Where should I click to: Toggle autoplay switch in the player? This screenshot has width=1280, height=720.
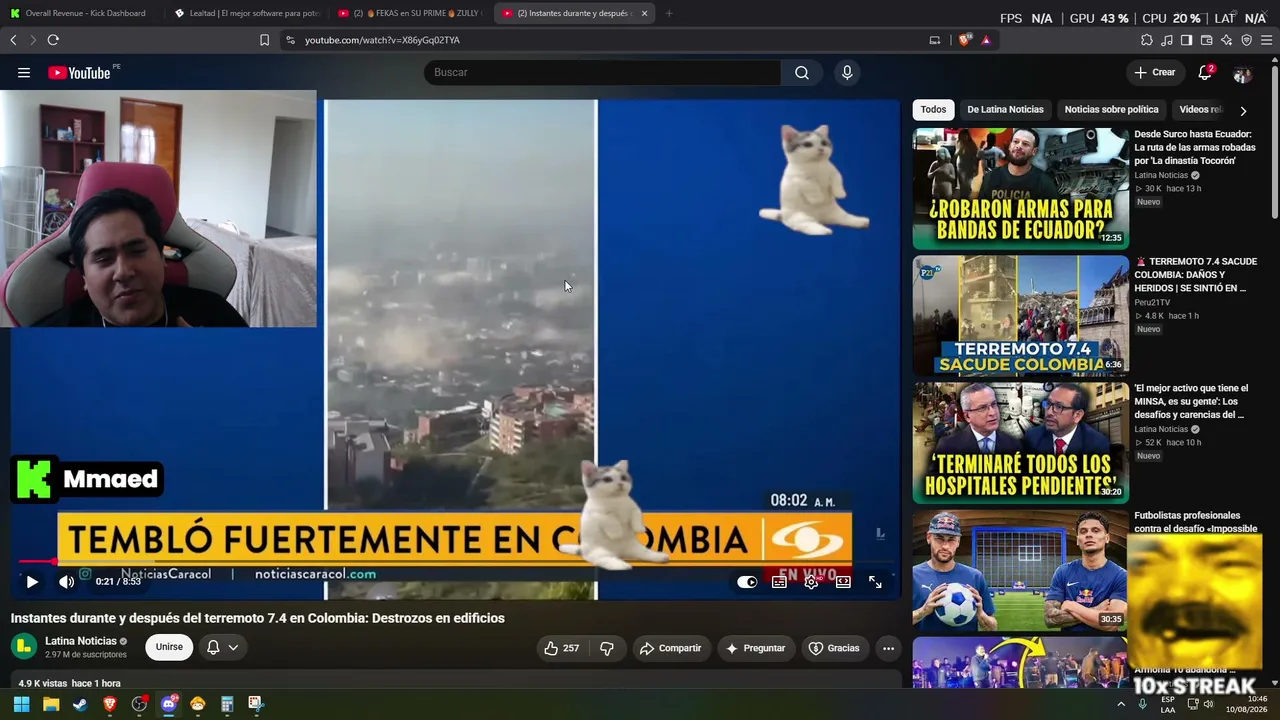[747, 582]
